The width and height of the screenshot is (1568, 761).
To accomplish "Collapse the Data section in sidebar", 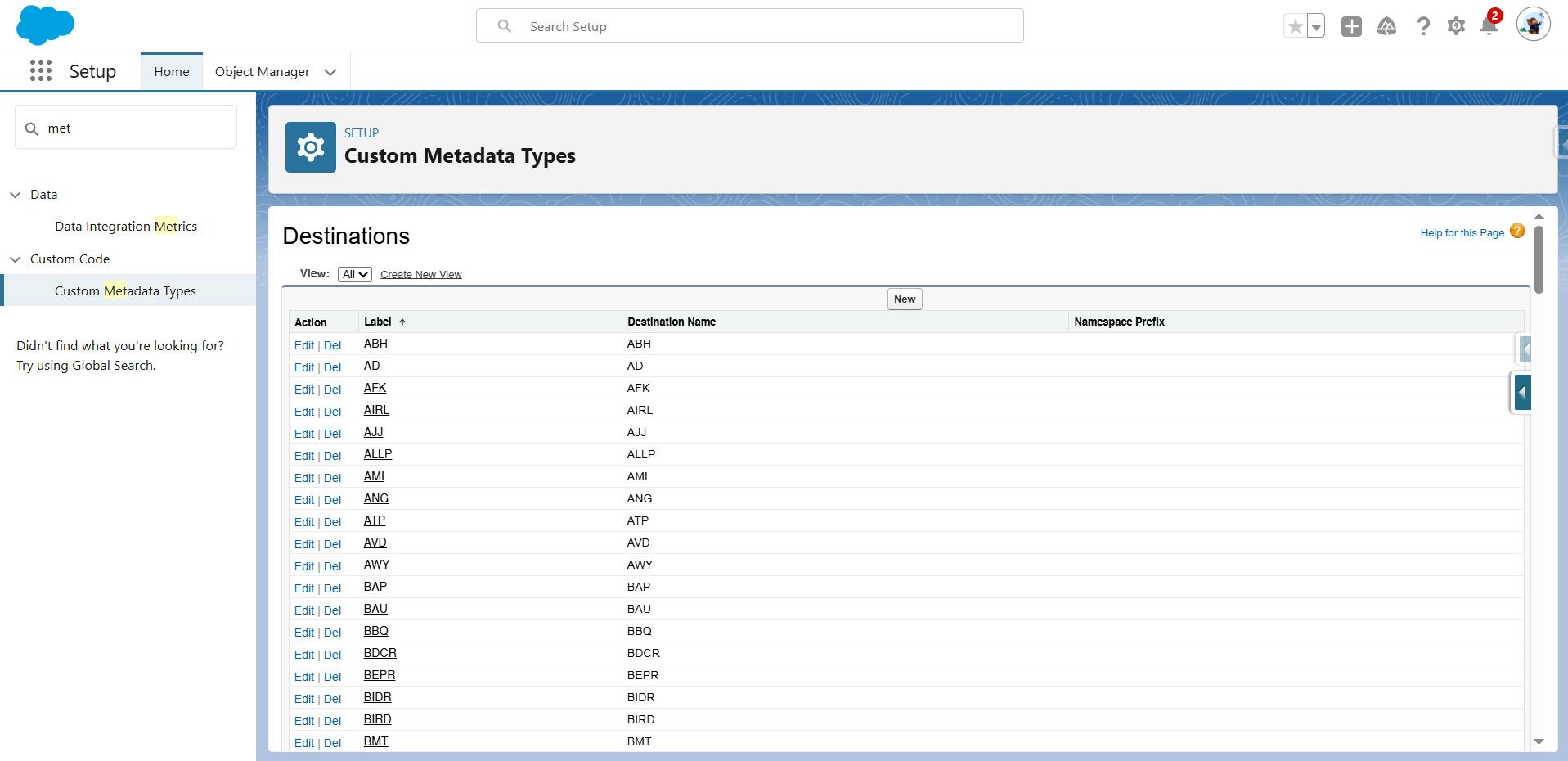I will 16,195.
